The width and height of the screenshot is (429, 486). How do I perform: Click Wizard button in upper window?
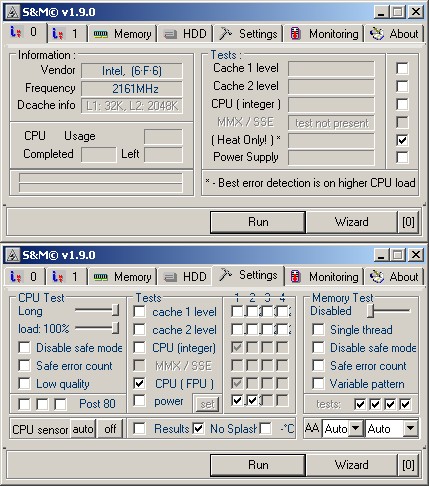click(351, 222)
